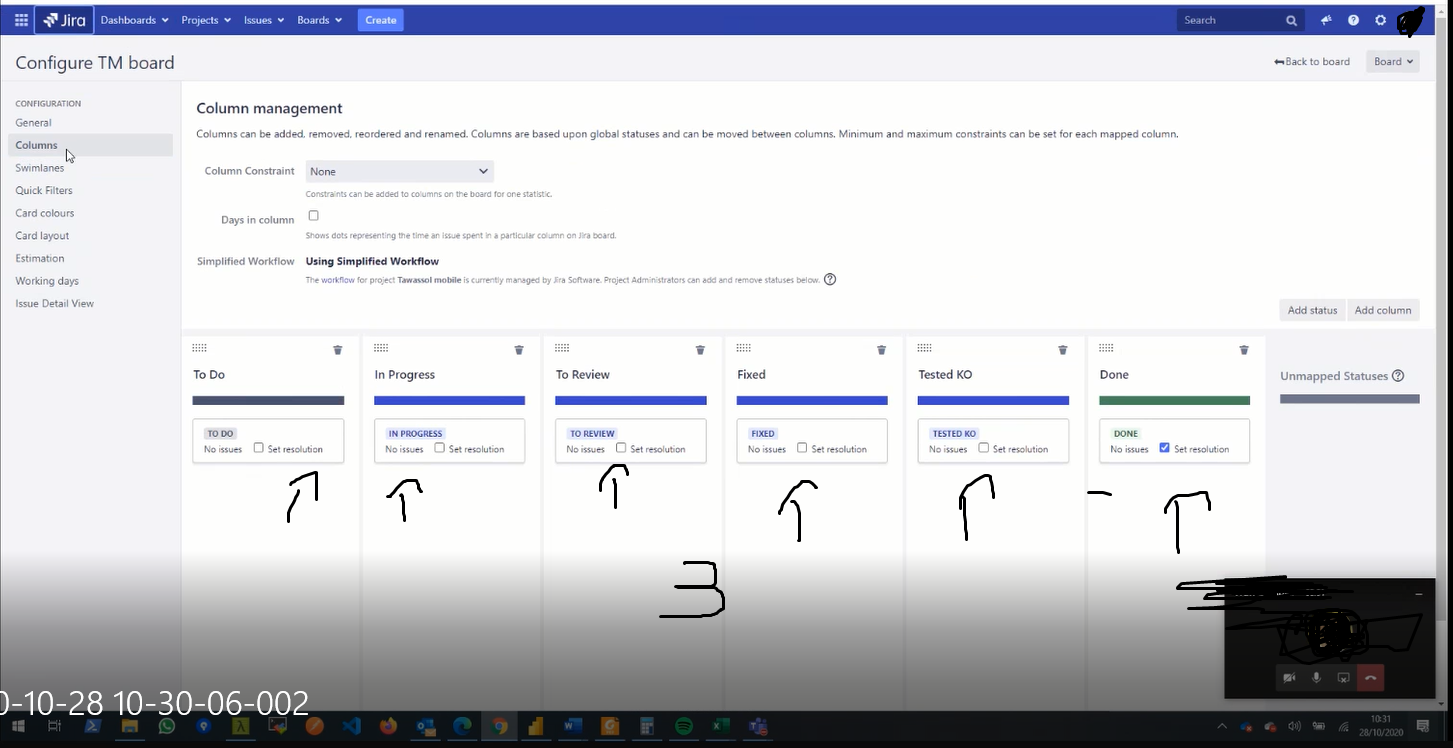Click the help icon after simplified workflow description

(x=830, y=280)
